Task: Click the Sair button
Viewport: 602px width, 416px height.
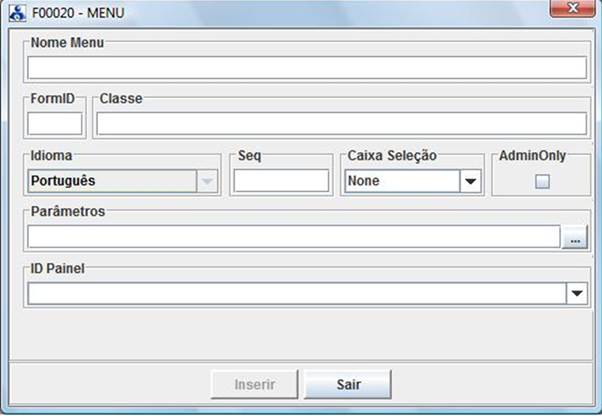Action: [347, 384]
